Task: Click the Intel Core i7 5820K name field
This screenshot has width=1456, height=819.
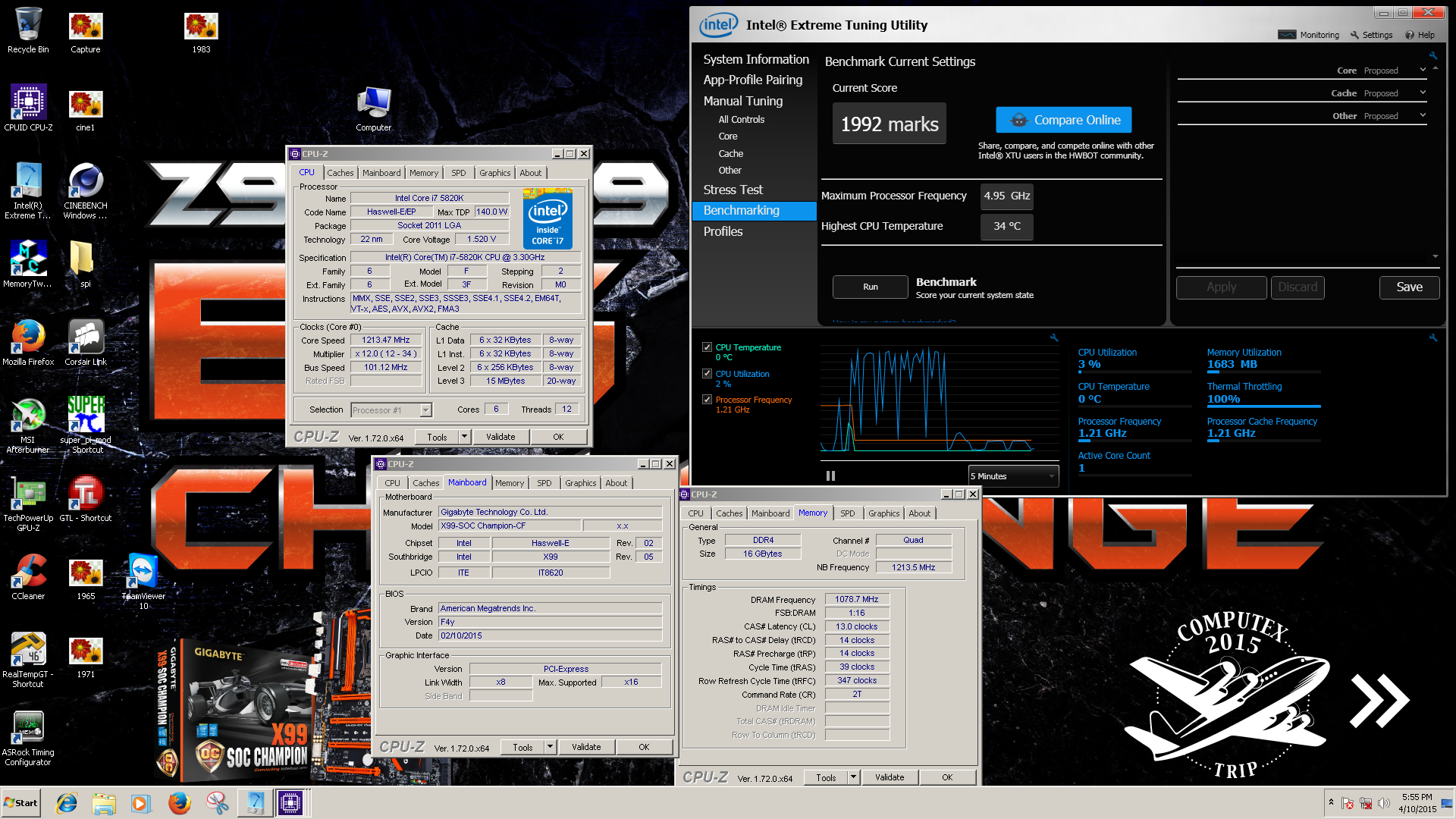Action: coord(429,198)
